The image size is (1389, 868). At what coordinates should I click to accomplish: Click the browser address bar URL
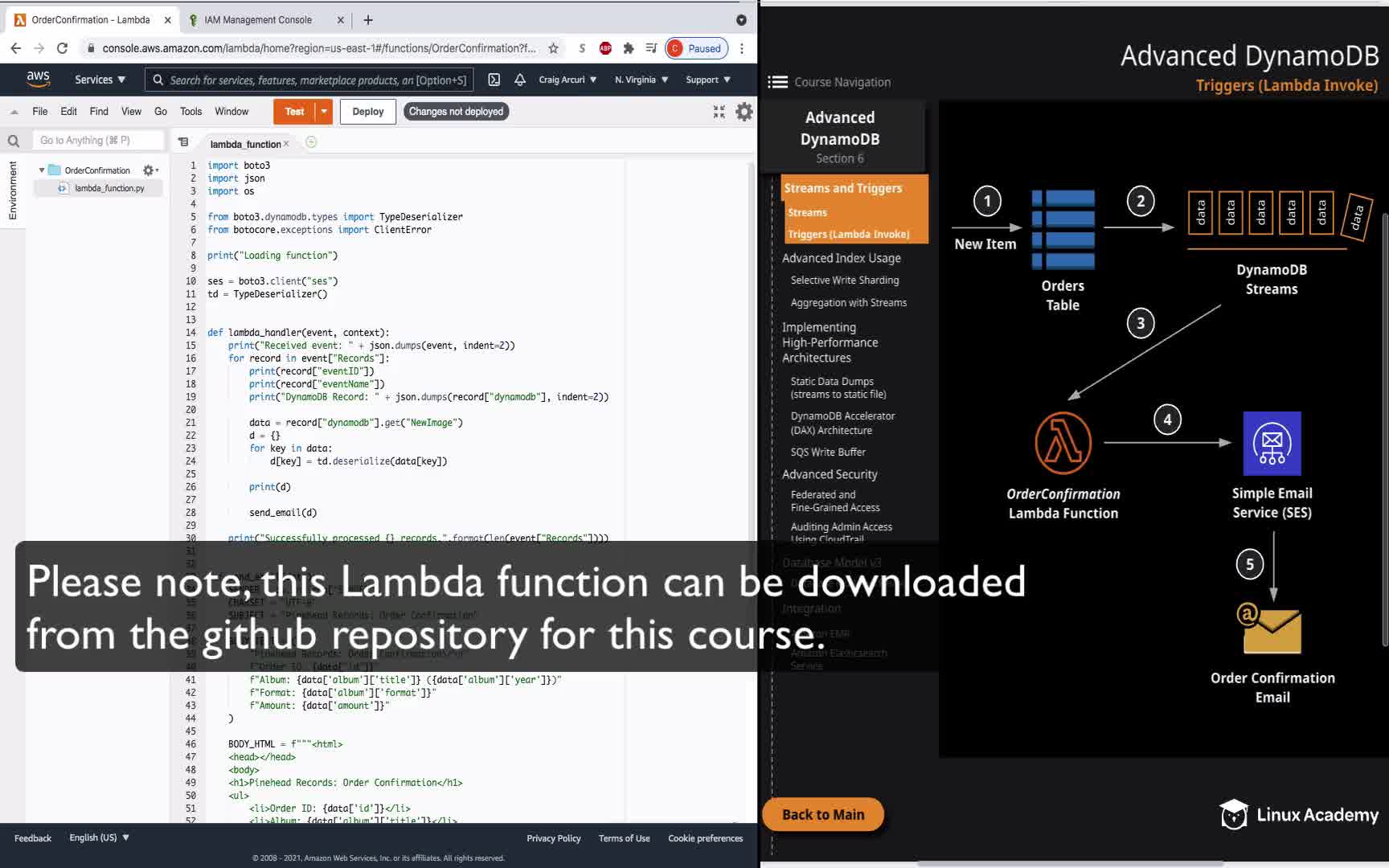click(318, 48)
